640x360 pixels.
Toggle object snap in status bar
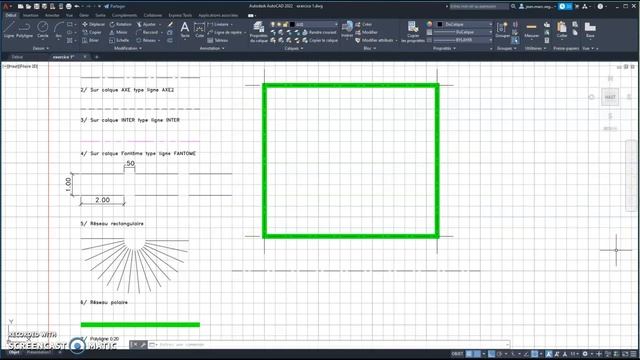coord(534,354)
